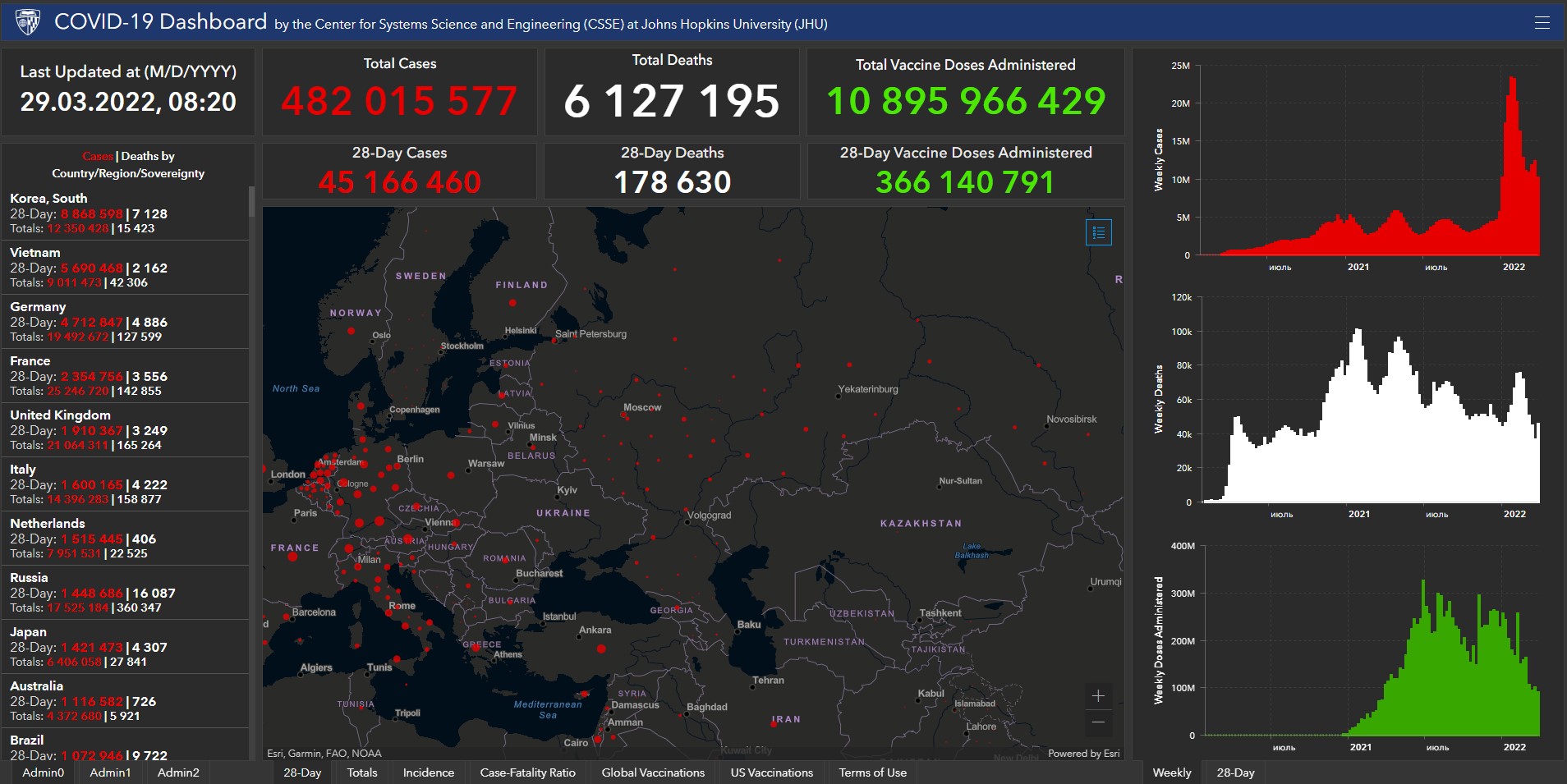
Task: Open the map legend list icon
Action: 1098,232
